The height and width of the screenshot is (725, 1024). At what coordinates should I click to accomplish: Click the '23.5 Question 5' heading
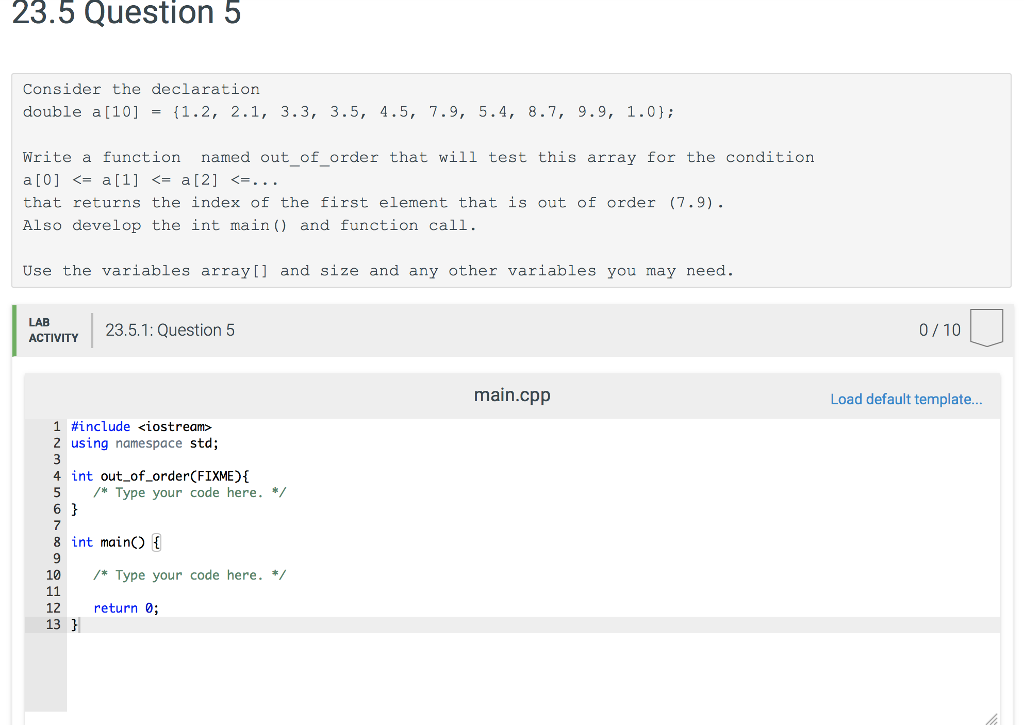(127, 13)
